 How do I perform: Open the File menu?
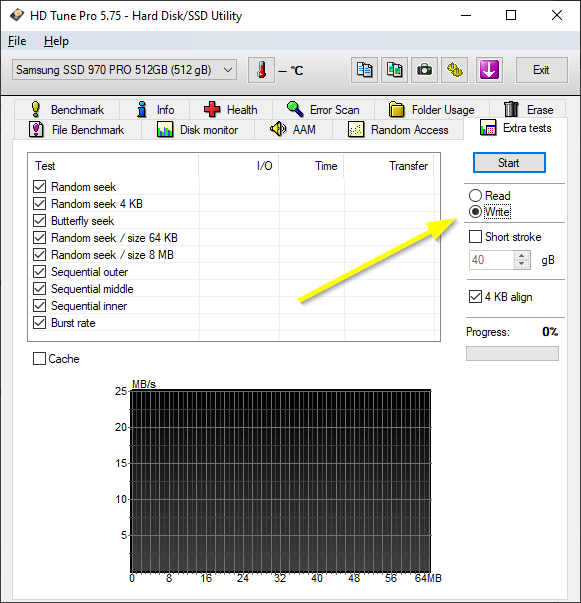click(17, 41)
